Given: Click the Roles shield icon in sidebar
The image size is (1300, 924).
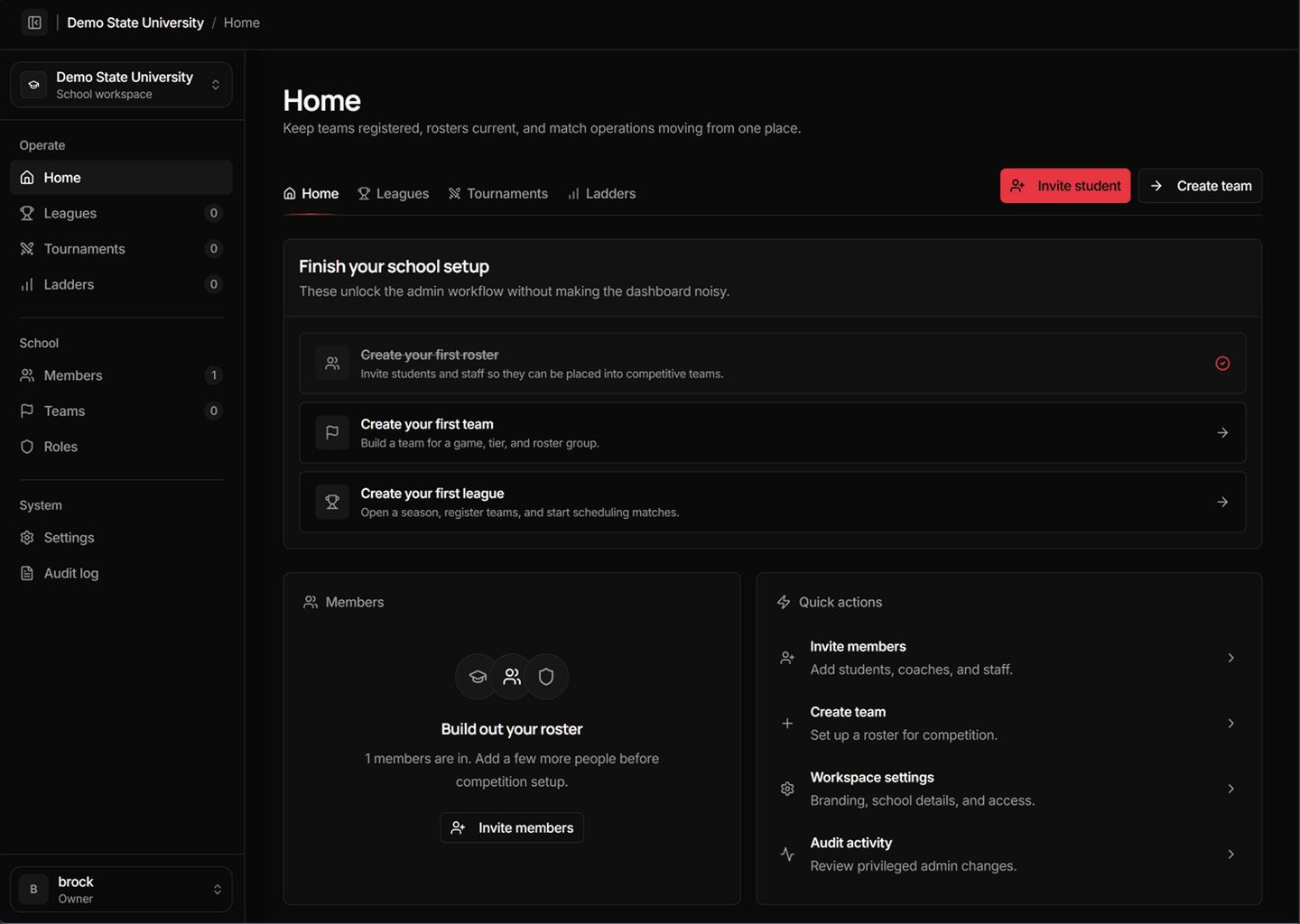Looking at the screenshot, I should (x=27, y=447).
